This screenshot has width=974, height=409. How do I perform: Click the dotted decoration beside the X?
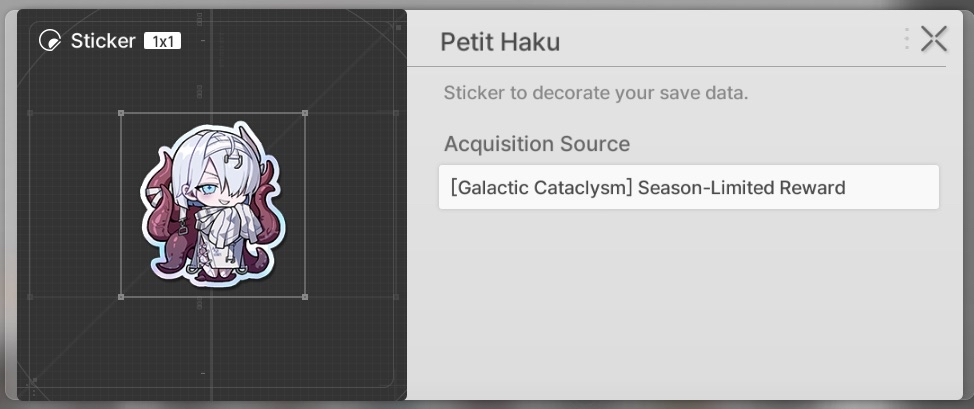click(x=907, y=39)
